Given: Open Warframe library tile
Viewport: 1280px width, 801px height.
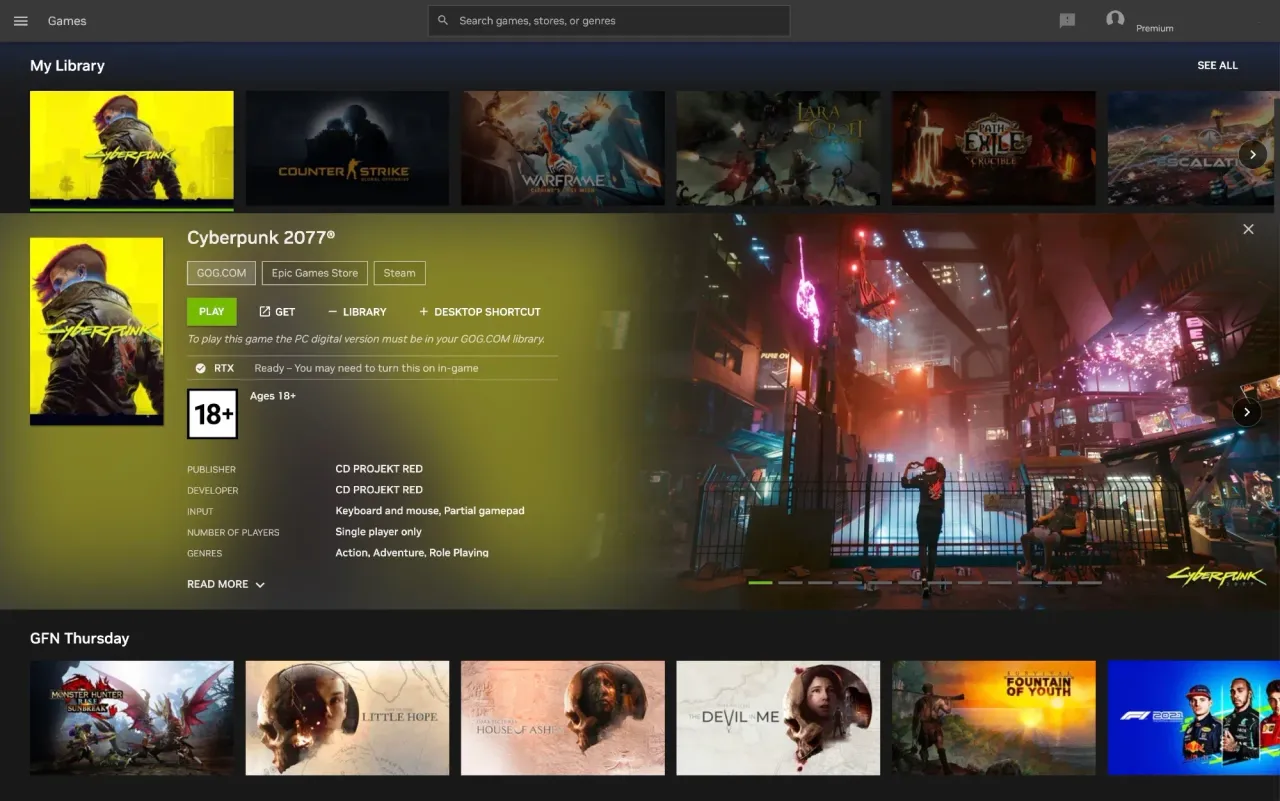Looking at the screenshot, I should coord(563,148).
